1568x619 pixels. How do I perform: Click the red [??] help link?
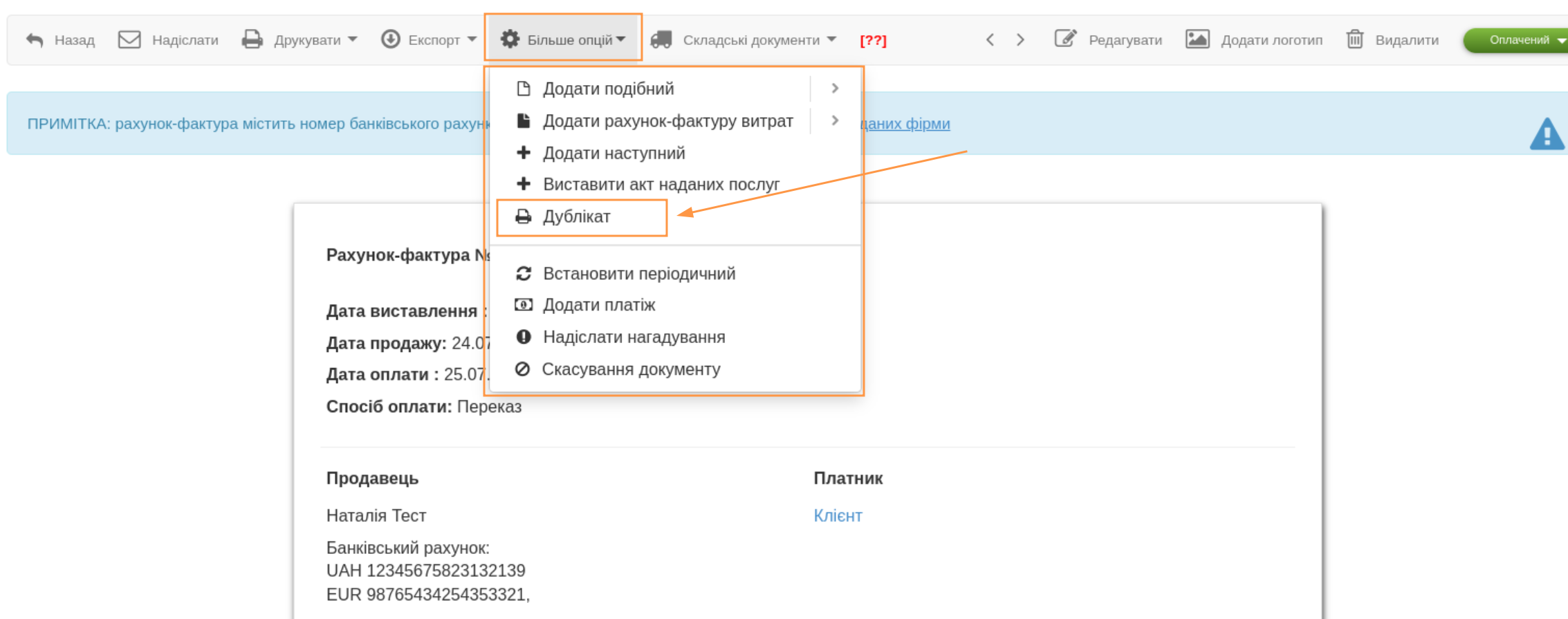click(x=873, y=40)
